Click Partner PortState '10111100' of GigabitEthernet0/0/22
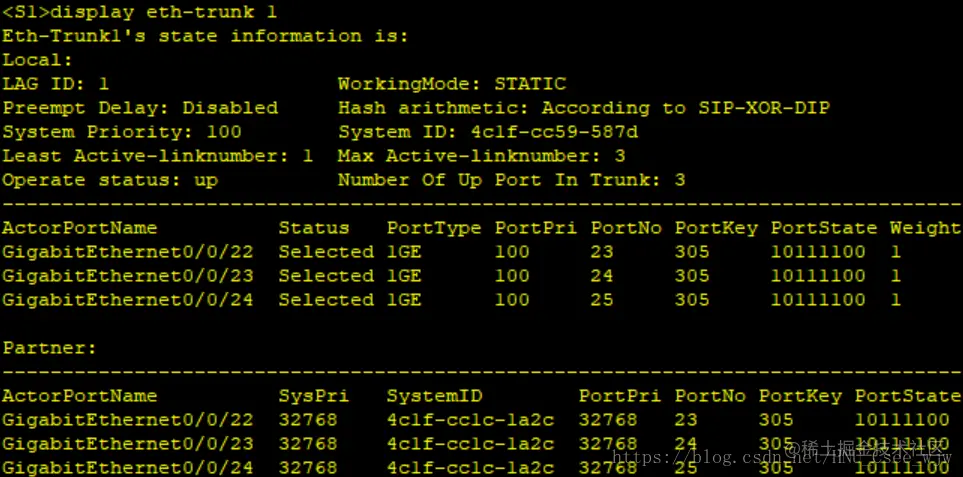This screenshot has width=963, height=477. 902,421
